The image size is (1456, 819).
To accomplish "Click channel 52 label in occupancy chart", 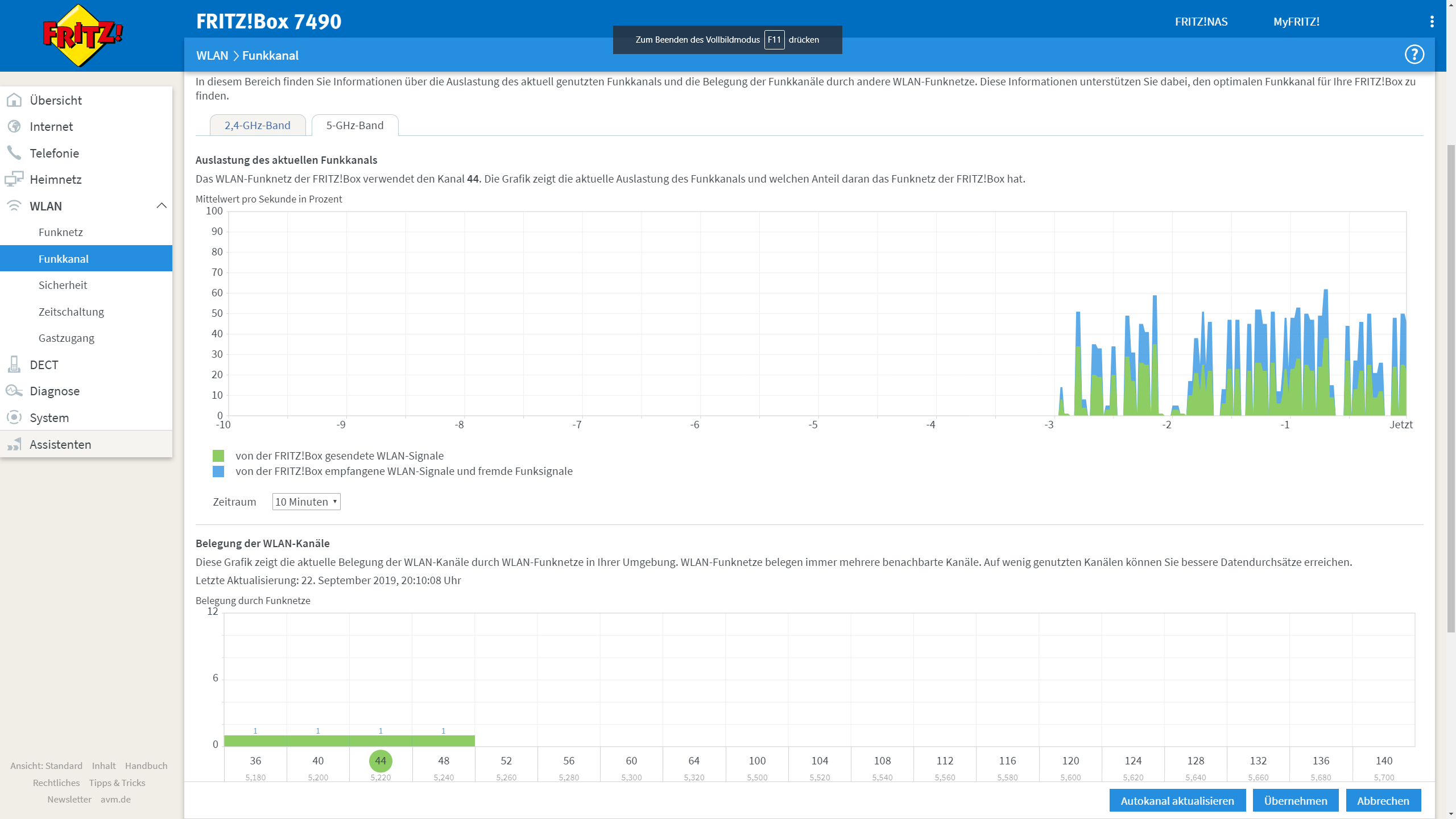I will 506,760.
